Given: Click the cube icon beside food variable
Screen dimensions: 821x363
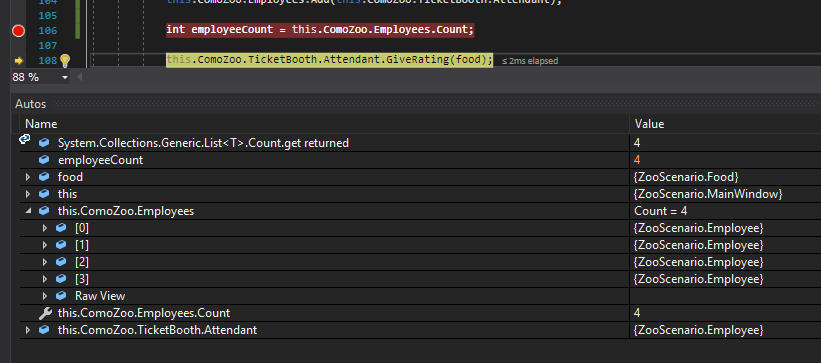Looking at the screenshot, I should coord(45,177).
